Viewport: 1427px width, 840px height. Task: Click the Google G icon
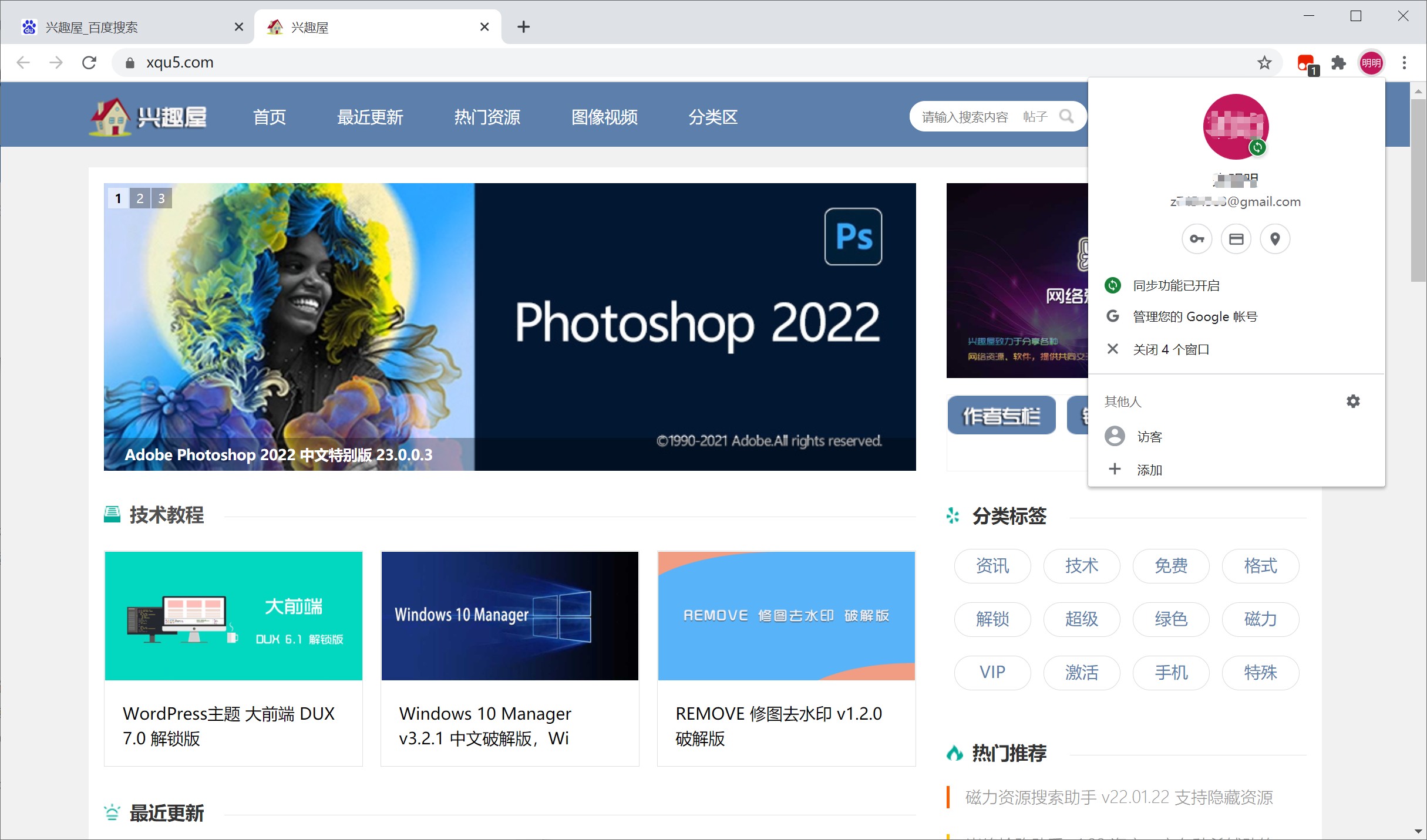pyautogui.click(x=1113, y=316)
